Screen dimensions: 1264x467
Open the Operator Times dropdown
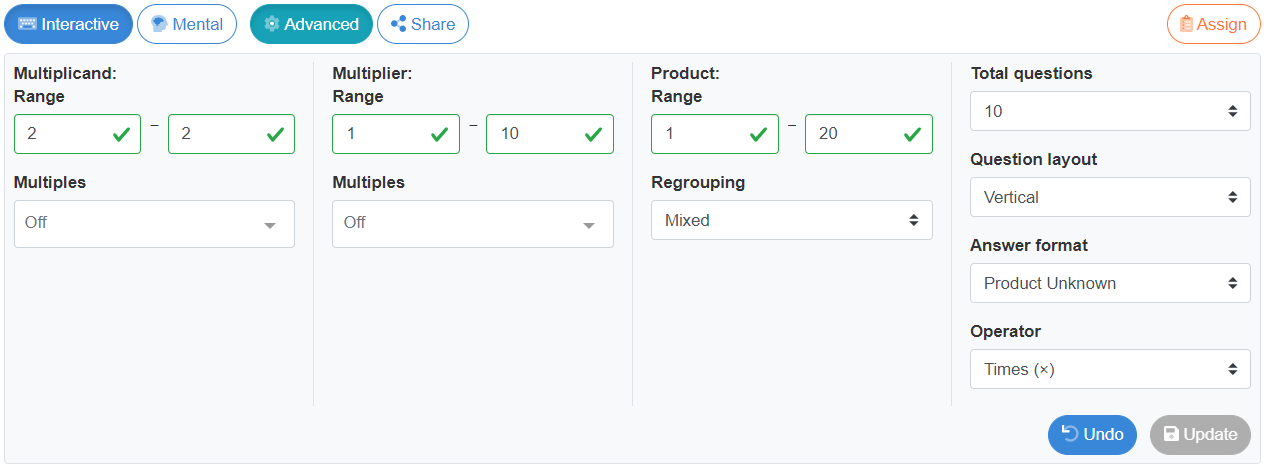tap(1110, 369)
